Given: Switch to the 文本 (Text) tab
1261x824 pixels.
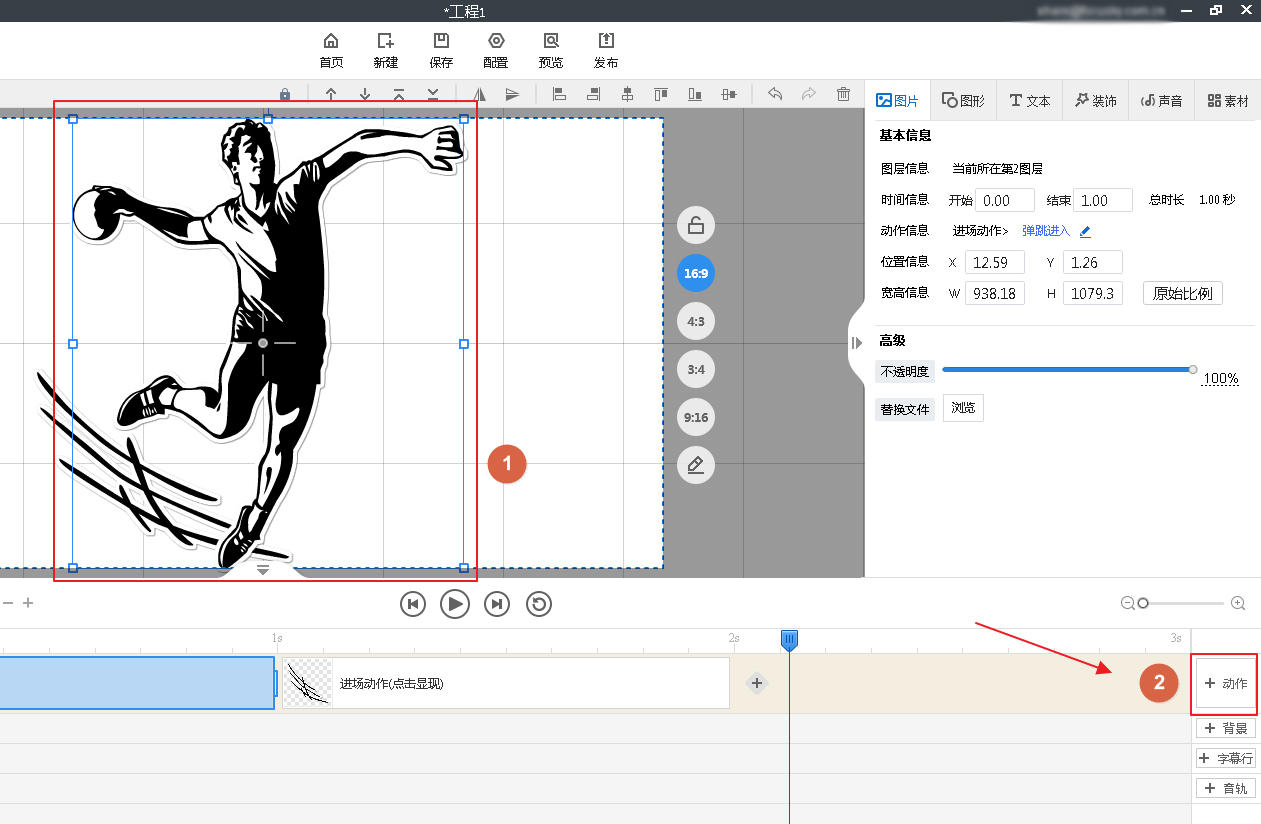Looking at the screenshot, I should [1029, 101].
